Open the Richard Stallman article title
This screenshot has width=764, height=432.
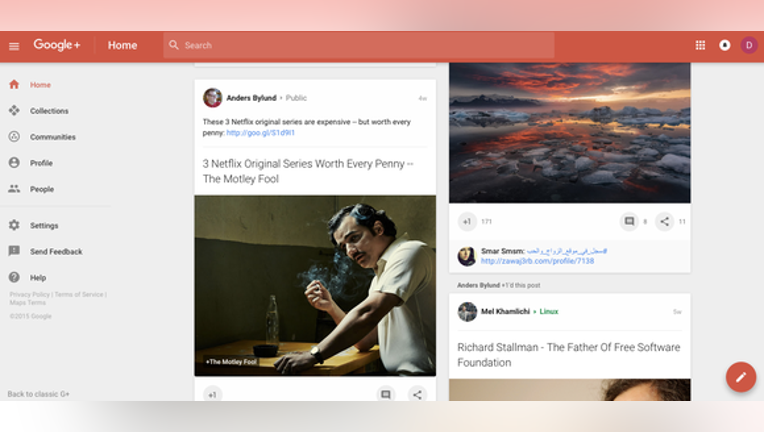[569, 355]
